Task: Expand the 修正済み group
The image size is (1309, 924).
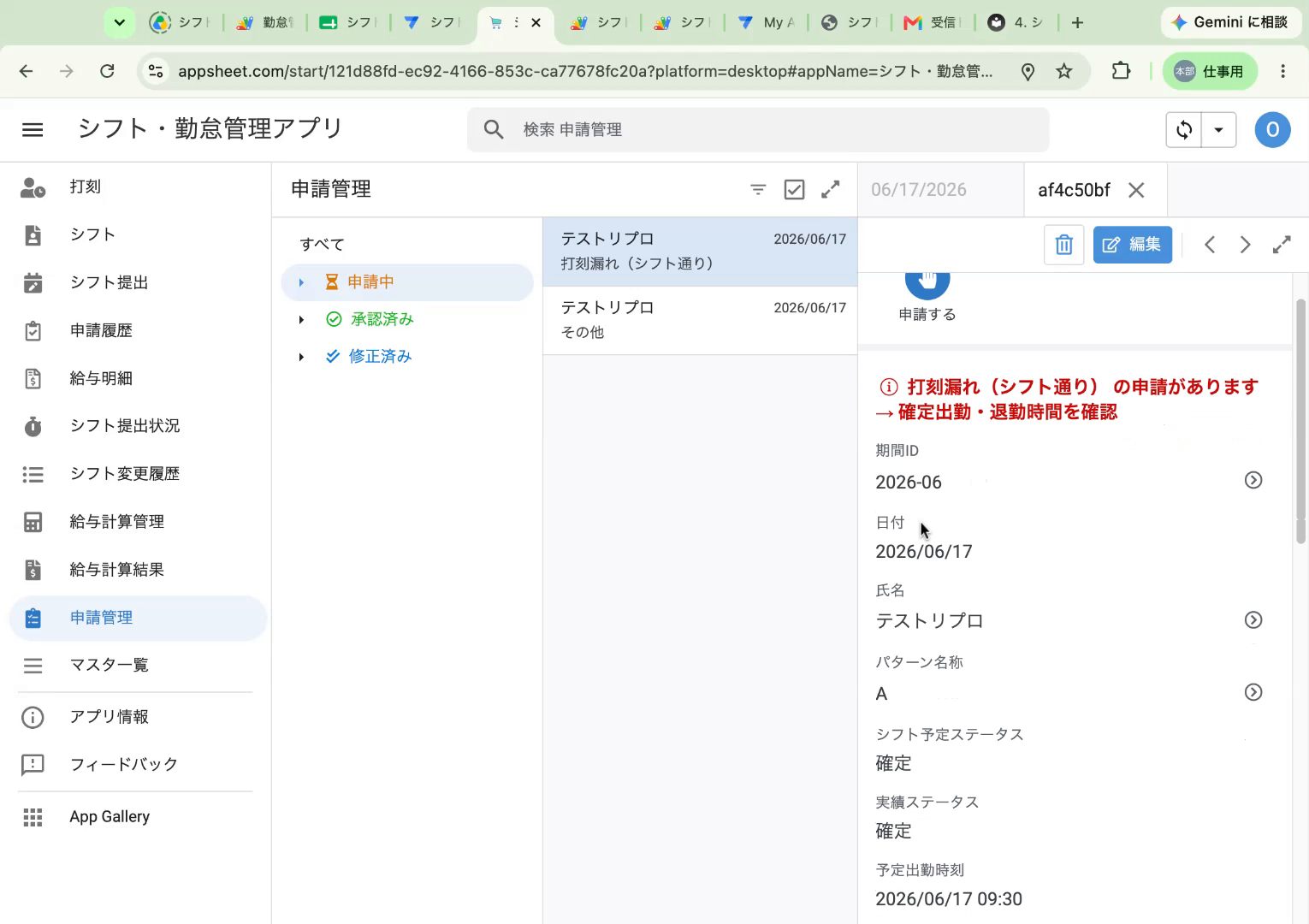Action: pyautogui.click(x=301, y=357)
